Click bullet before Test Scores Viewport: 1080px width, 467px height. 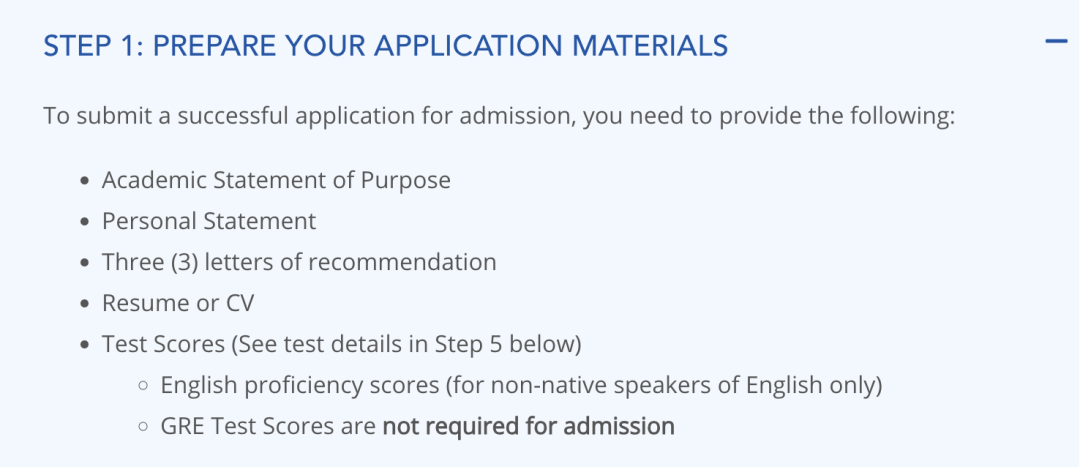point(85,345)
